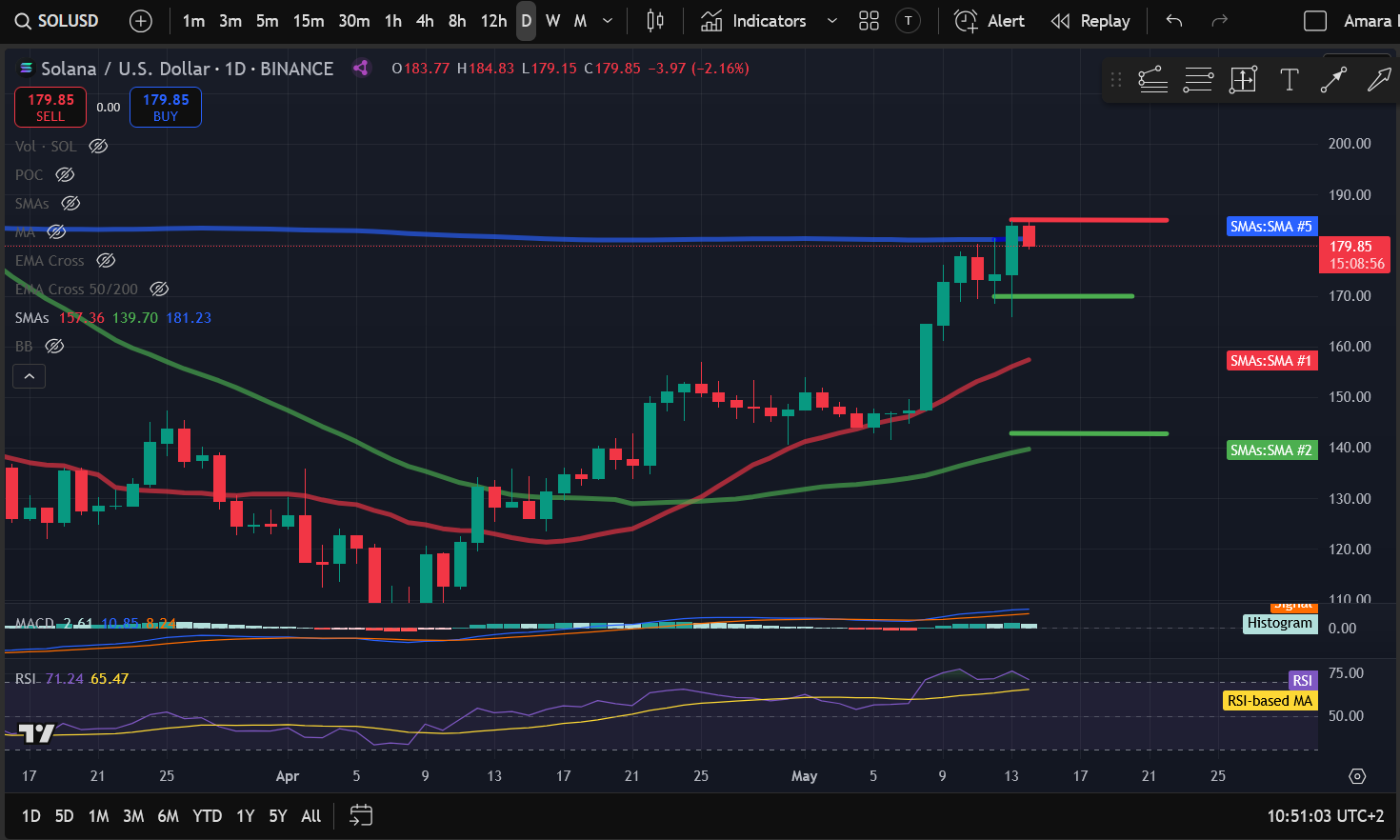Select the price range measuring tool
This screenshot has width=1400, height=840.
1243,80
